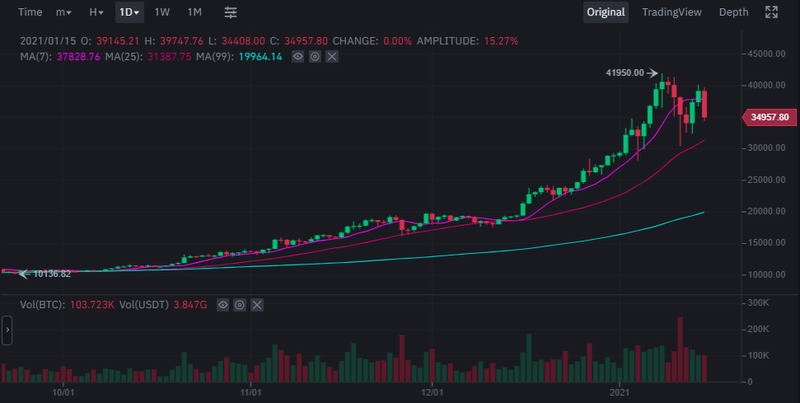
Task: Select the 1W time interval
Action: [x=162, y=12]
